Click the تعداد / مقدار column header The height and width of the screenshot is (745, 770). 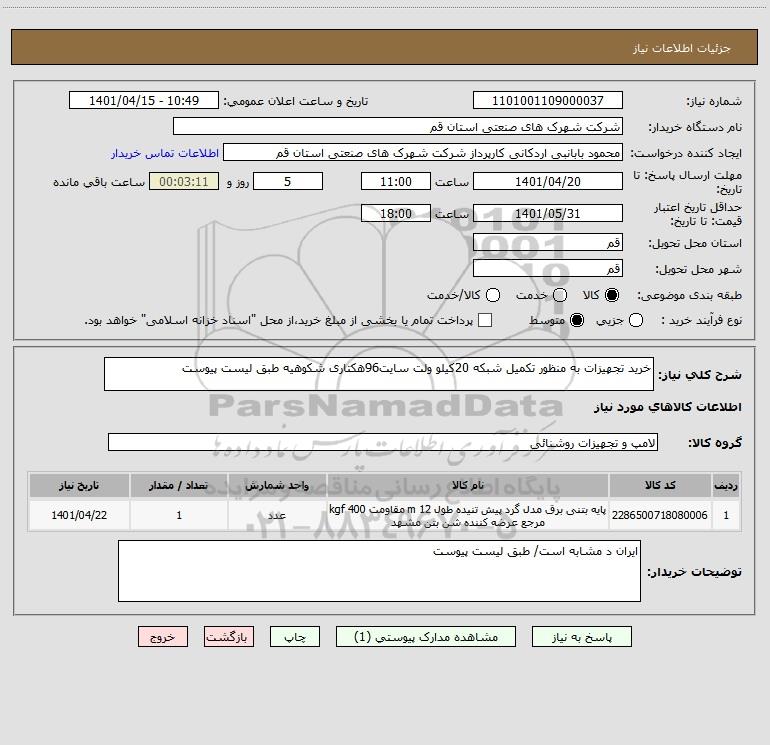pos(179,485)
